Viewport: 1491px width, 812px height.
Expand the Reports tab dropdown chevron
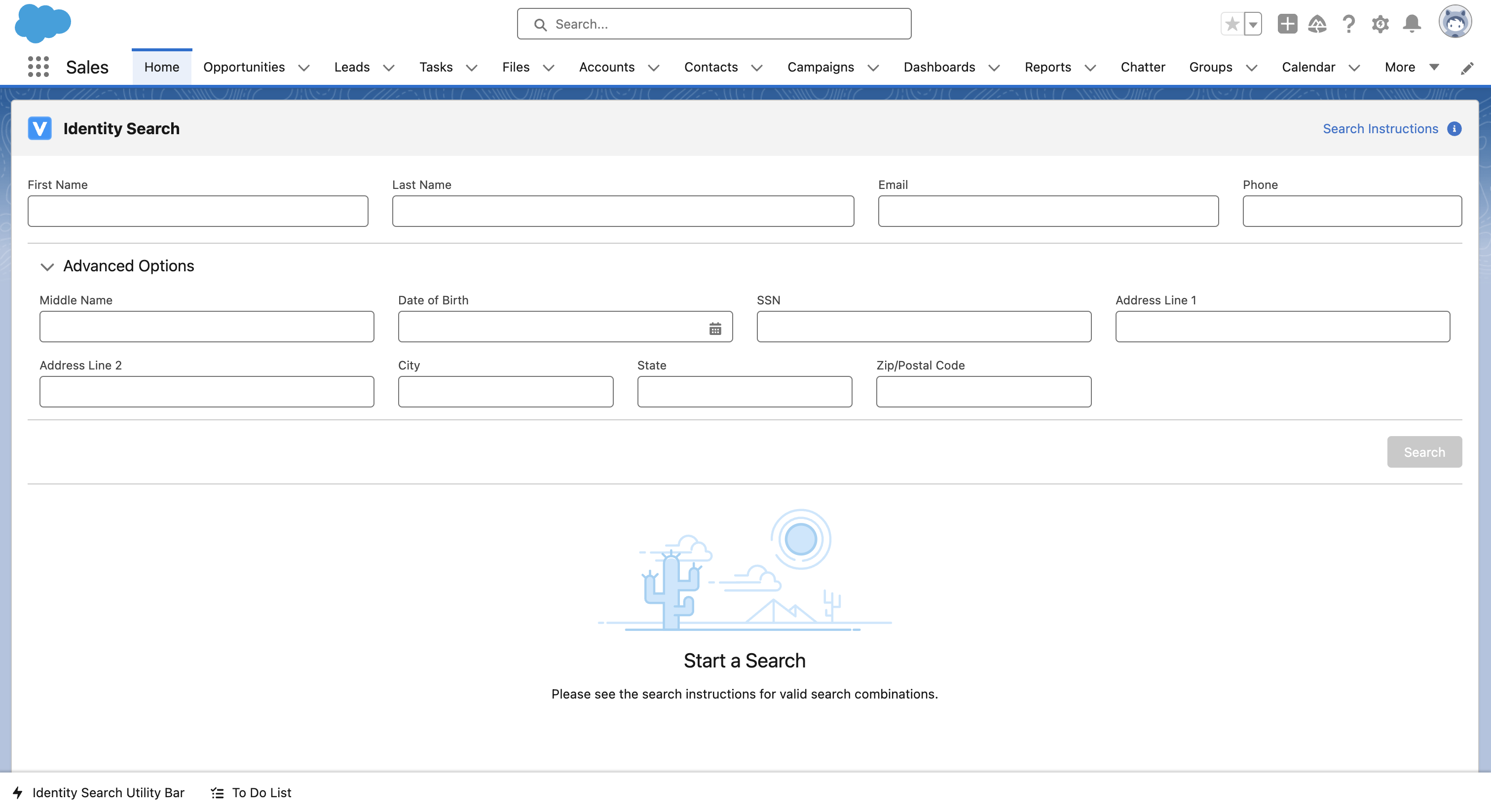pyautogui.click(x=1090, y=68)
